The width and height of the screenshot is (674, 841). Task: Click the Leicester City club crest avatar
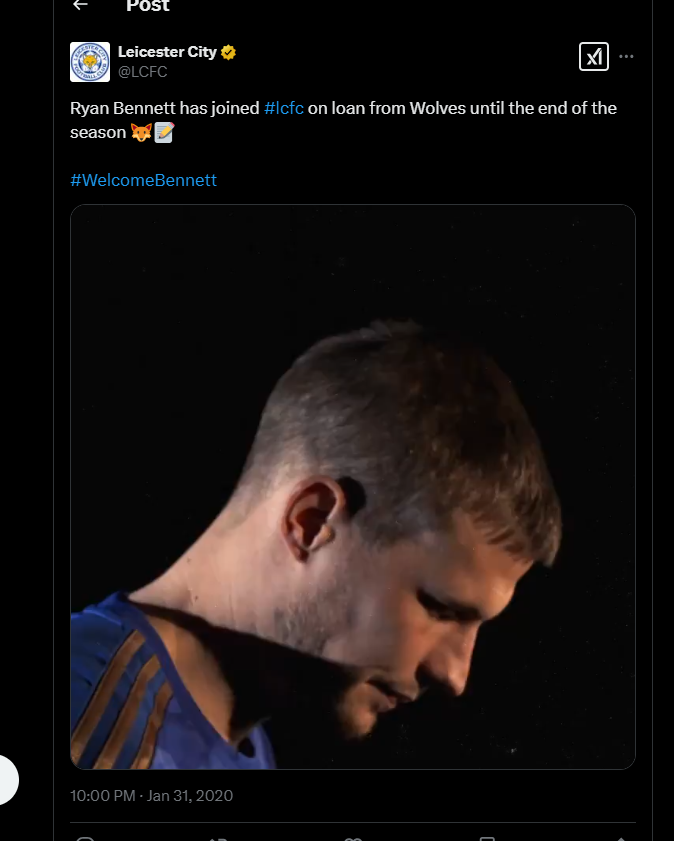[90, 62]
